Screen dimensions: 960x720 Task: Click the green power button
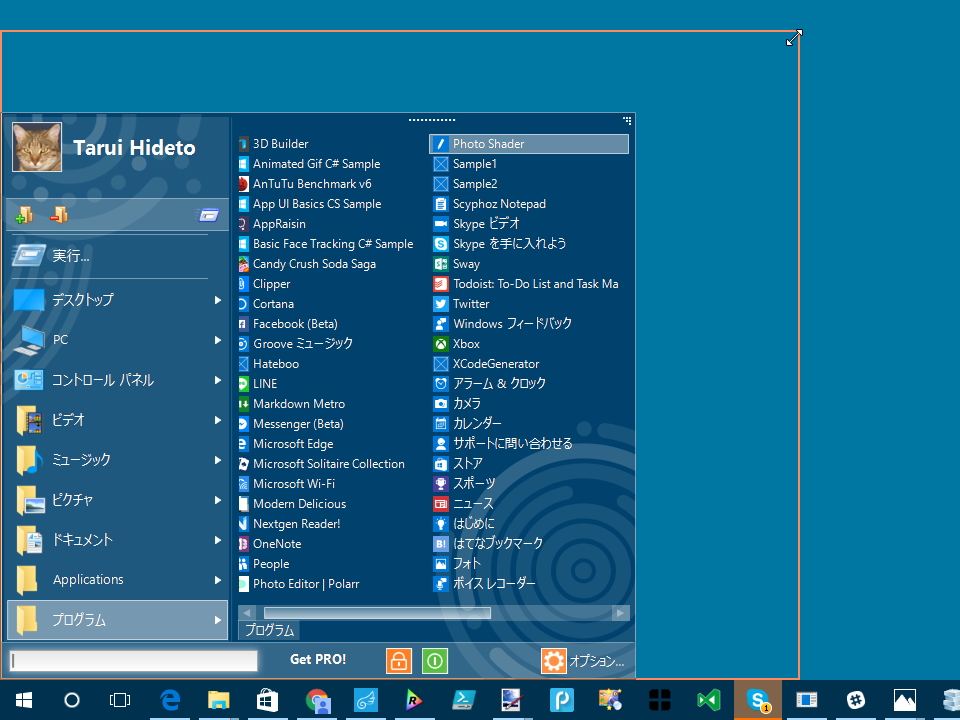[x=435, y=661]
